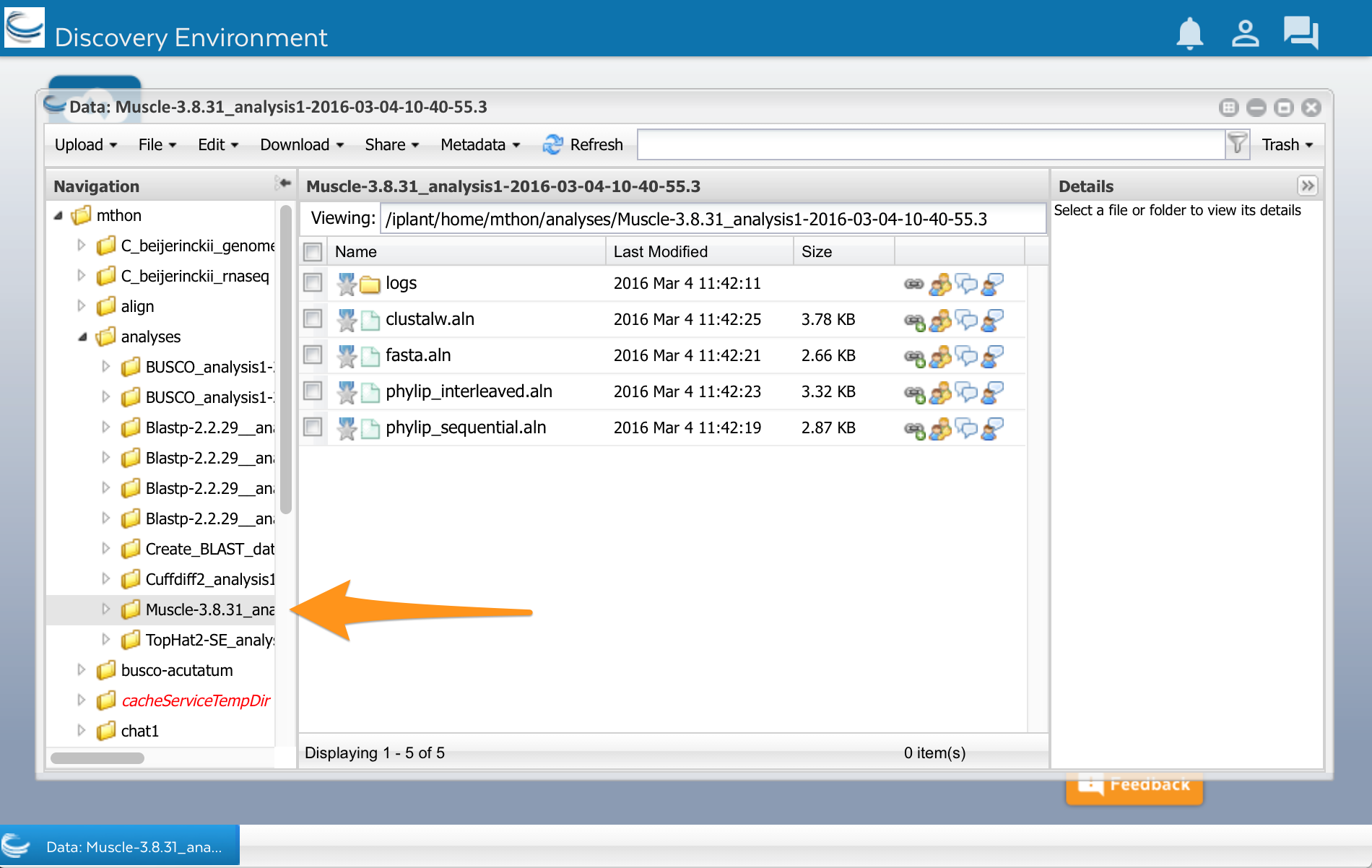1372x868 pixels.
Task: Check the box for clustalw.aln
Action: click(x=313, y=318)
